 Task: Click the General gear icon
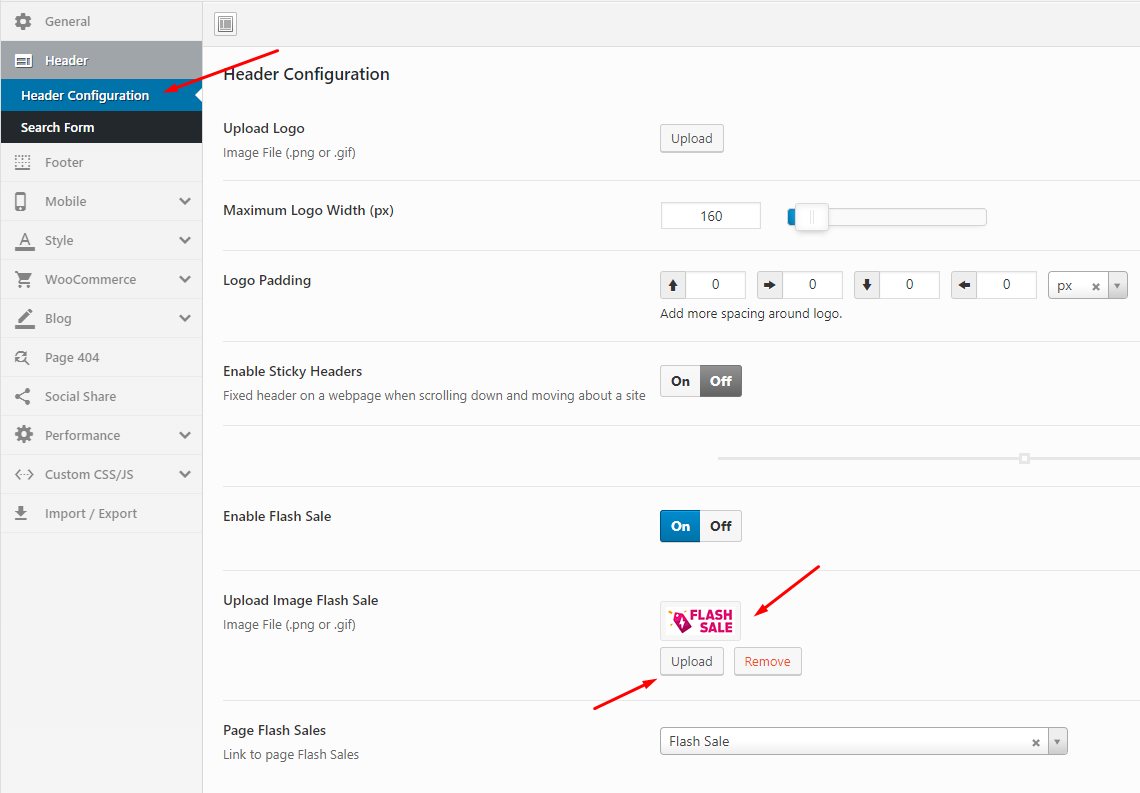click(x=23, y=21)
